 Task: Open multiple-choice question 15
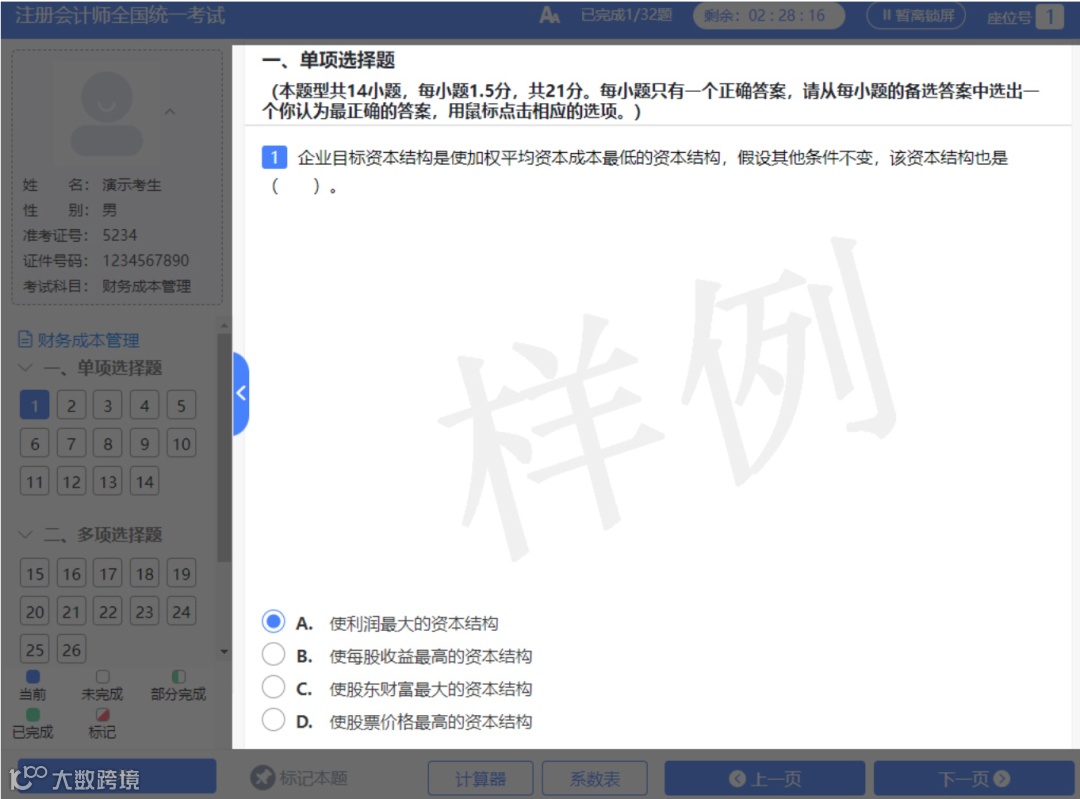click(x=34, y=572)
